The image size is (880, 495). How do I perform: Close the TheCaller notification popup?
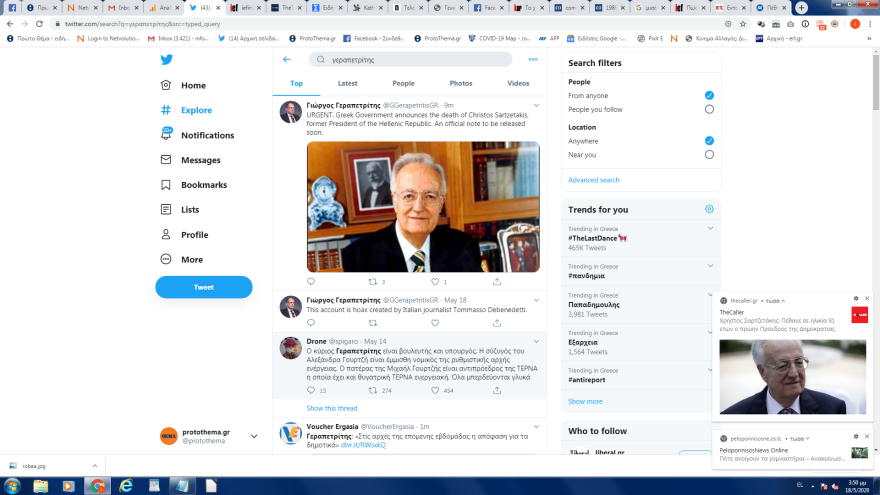[x=867, y=299]
